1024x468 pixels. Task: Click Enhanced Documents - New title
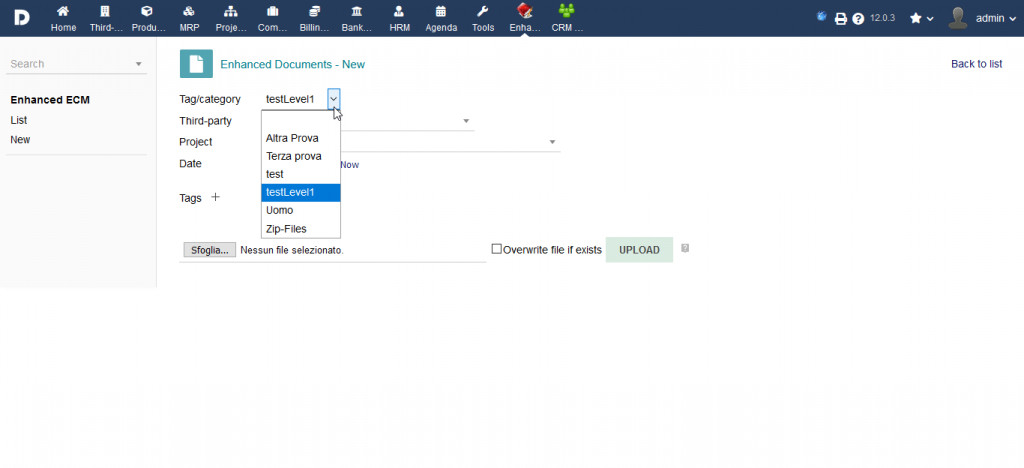pos(293,65)
